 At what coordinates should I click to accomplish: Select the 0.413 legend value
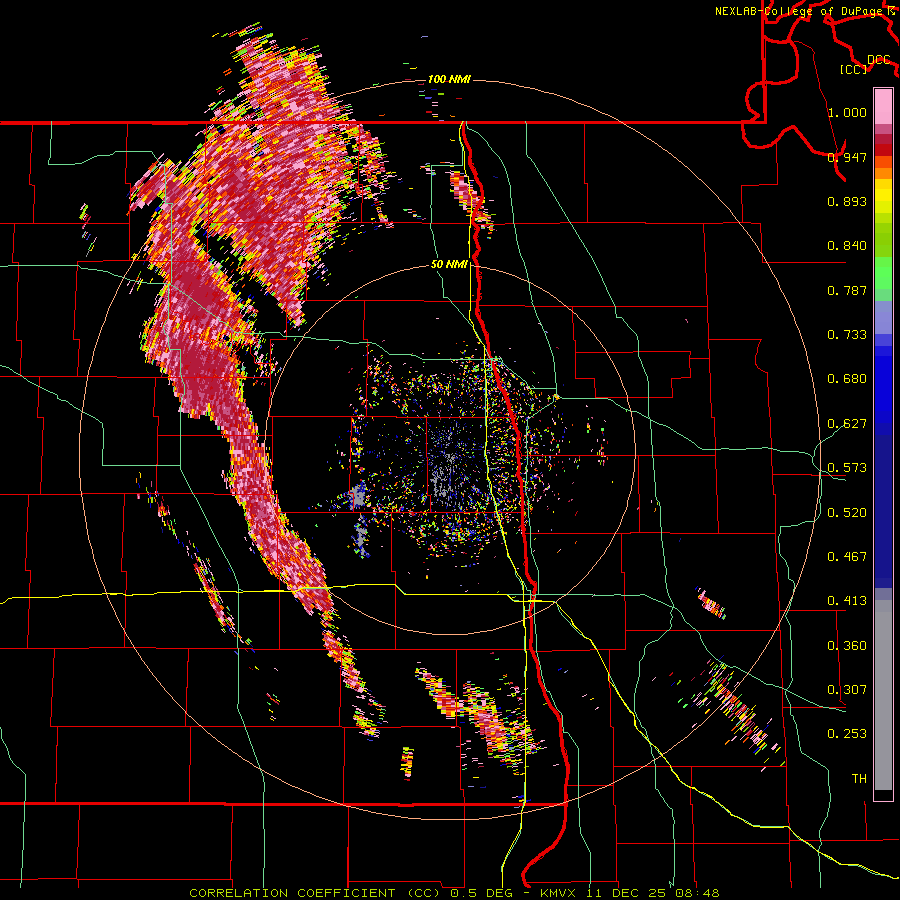[847, 601]
